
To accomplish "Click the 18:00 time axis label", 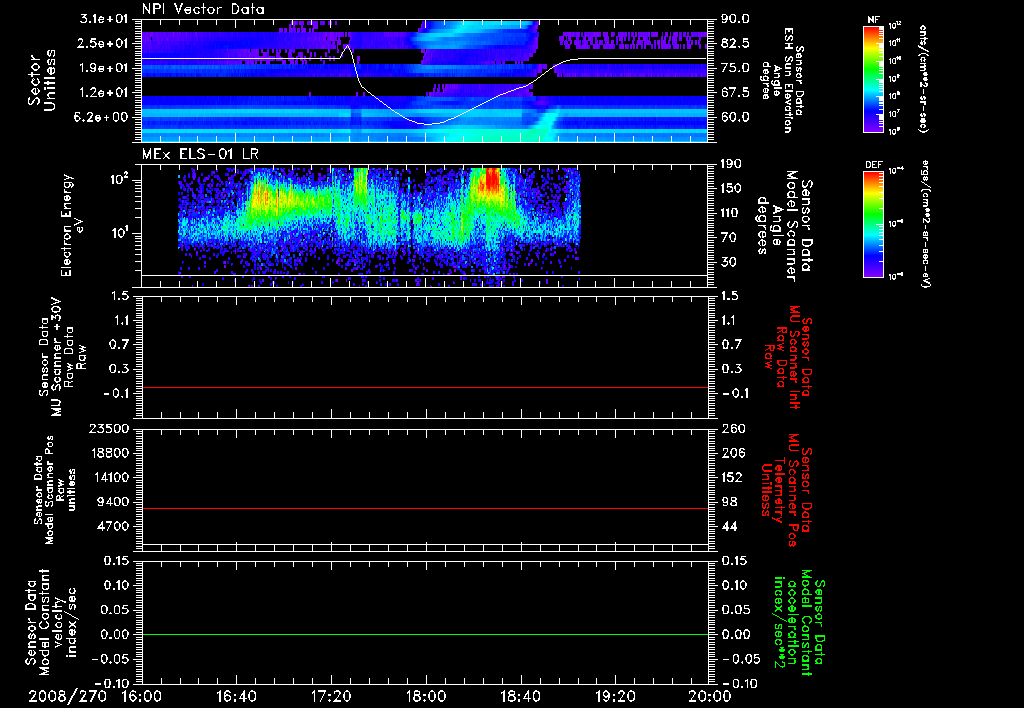I will 426,696.
